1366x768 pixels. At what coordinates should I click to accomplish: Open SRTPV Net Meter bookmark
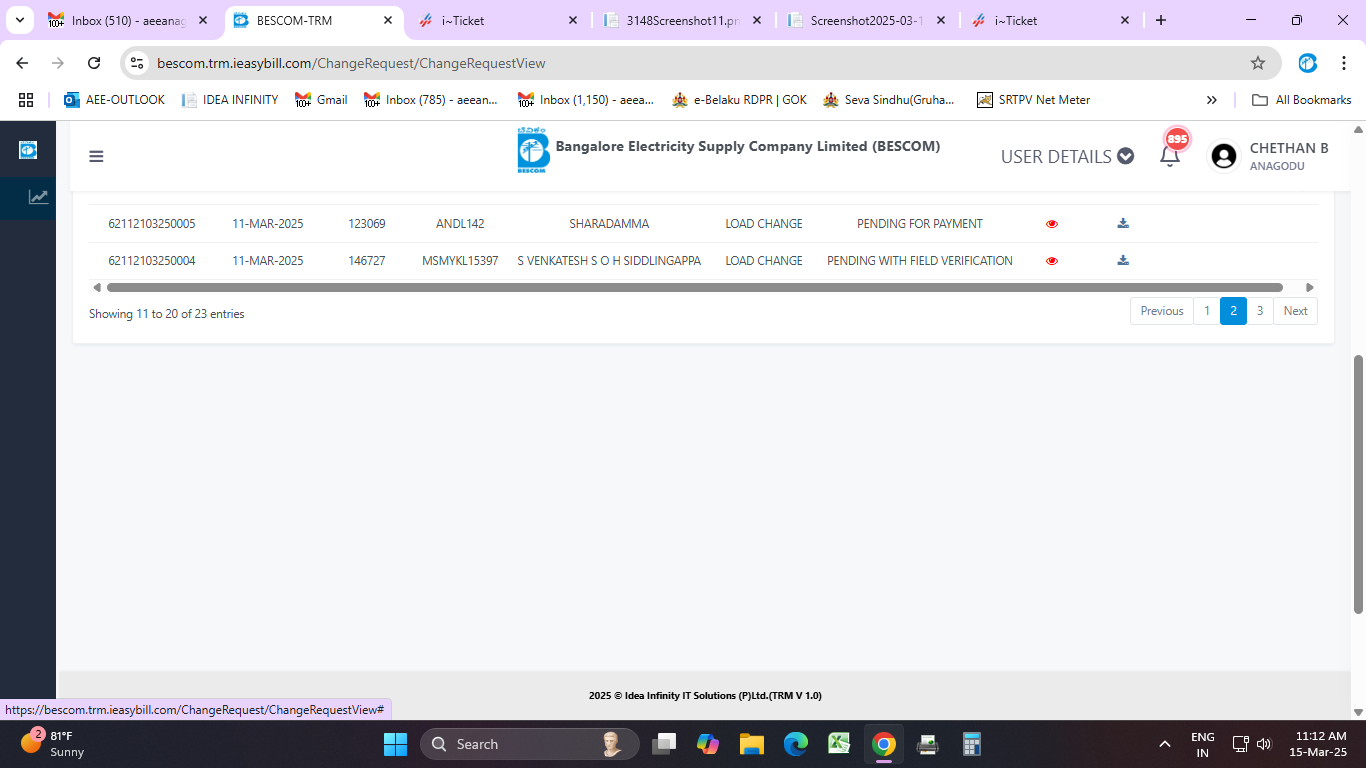coord(1033,100)
